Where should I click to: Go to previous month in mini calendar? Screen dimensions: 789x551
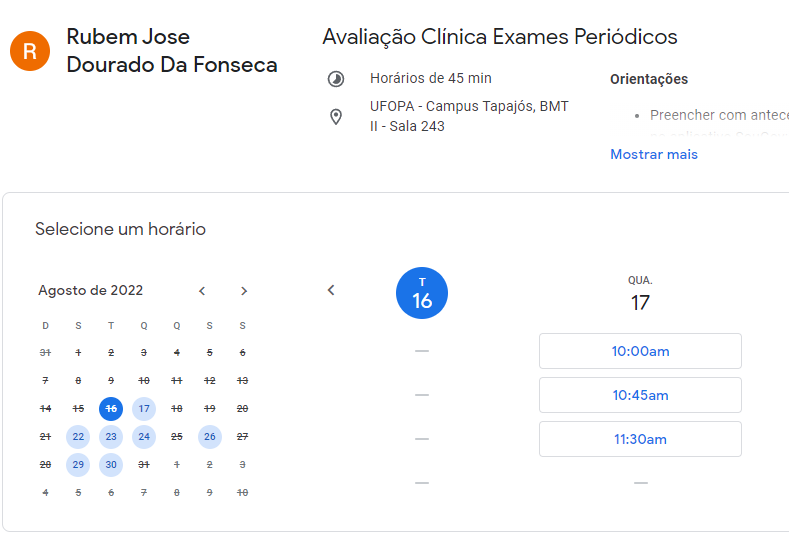coord(202,291)
